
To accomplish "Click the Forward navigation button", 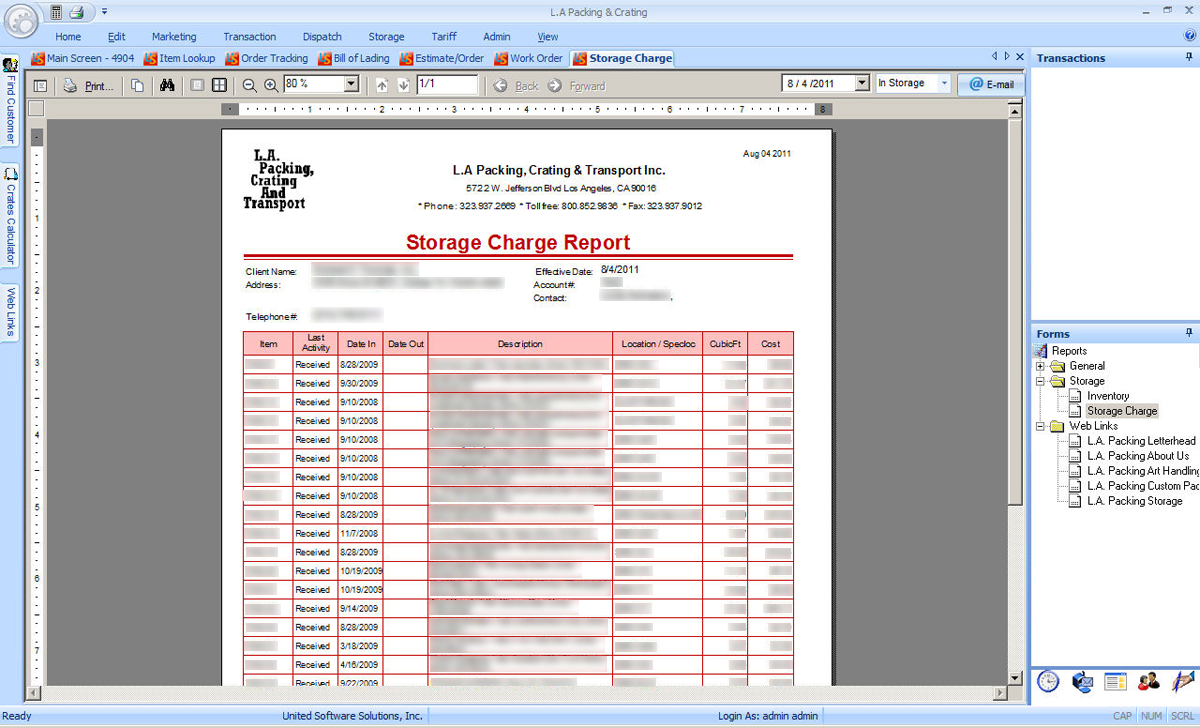I will [577, 86].
